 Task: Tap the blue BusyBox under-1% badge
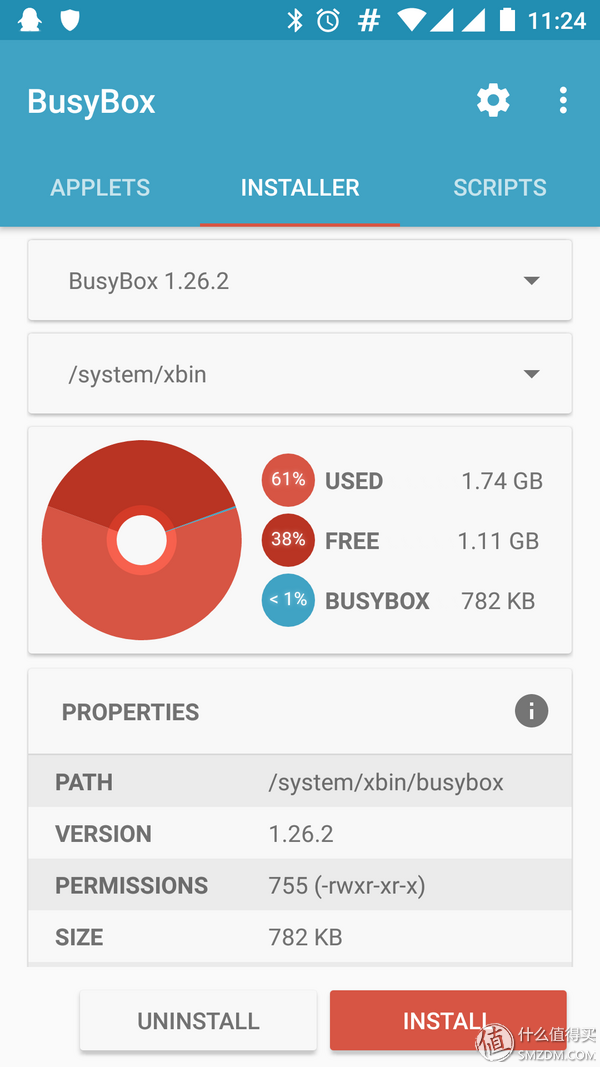click(x=288, y=600)
